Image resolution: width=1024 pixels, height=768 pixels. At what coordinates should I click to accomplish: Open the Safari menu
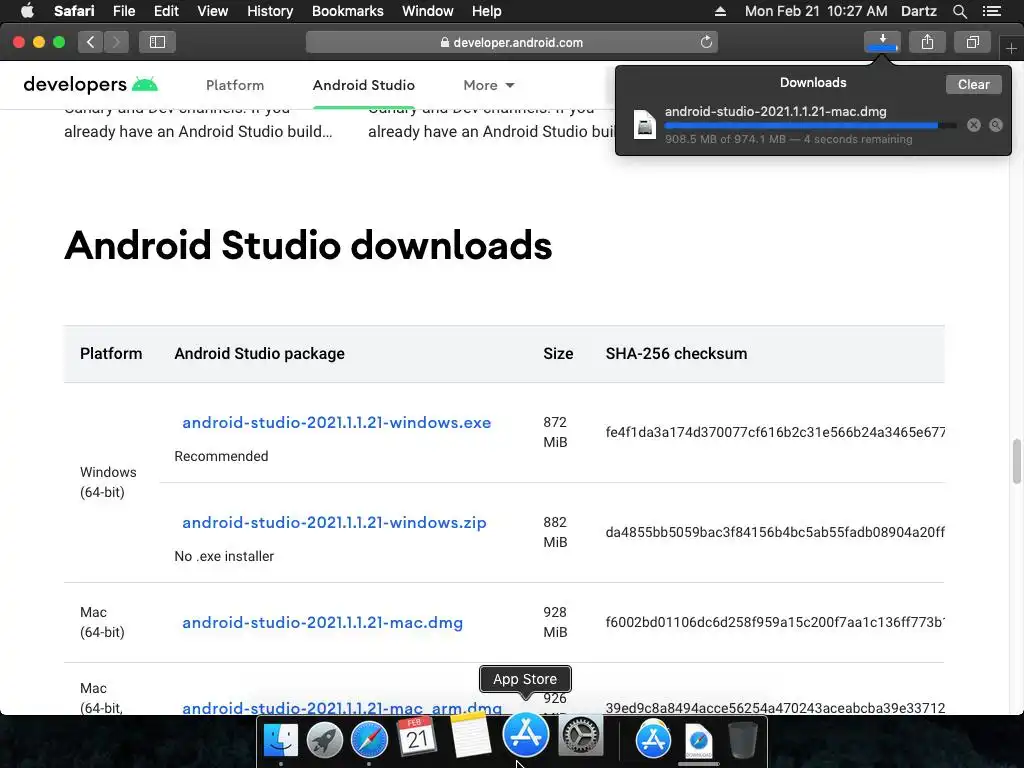pos(74,11)
